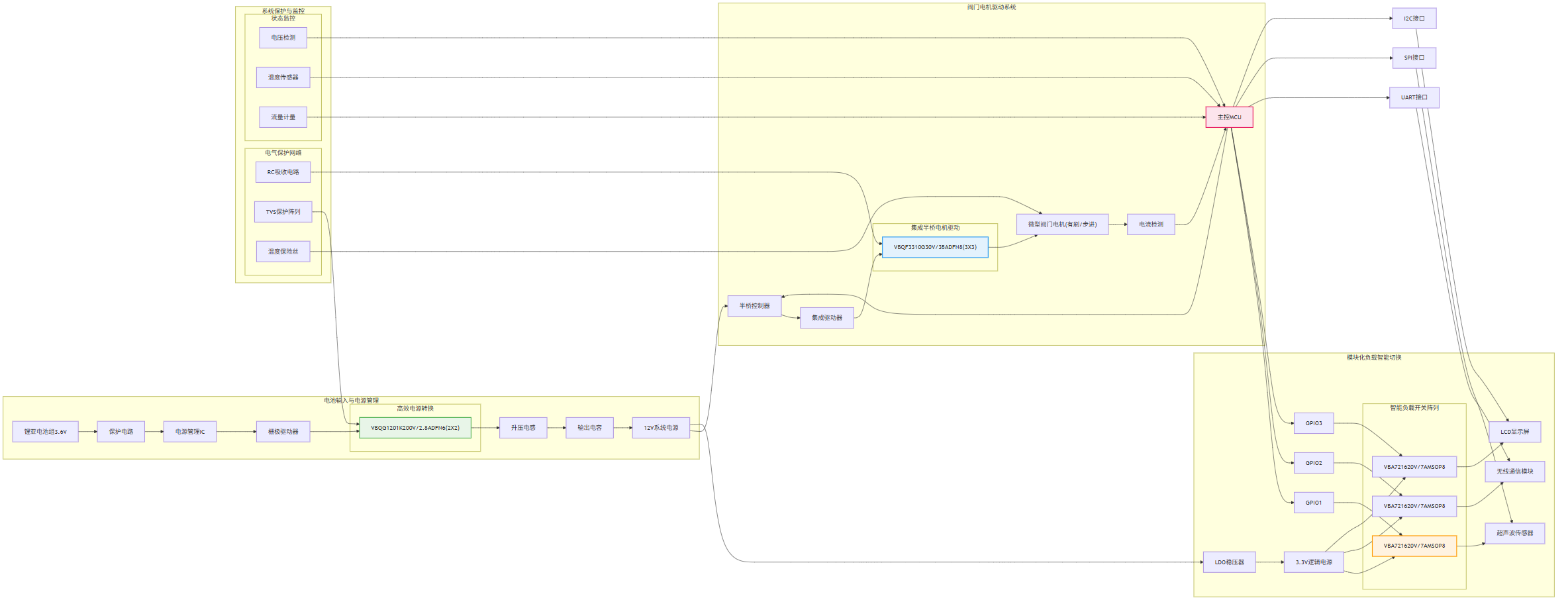1568x604 pixels.
Task: Click the I2C接口 node
Action: click(1414, 19)
